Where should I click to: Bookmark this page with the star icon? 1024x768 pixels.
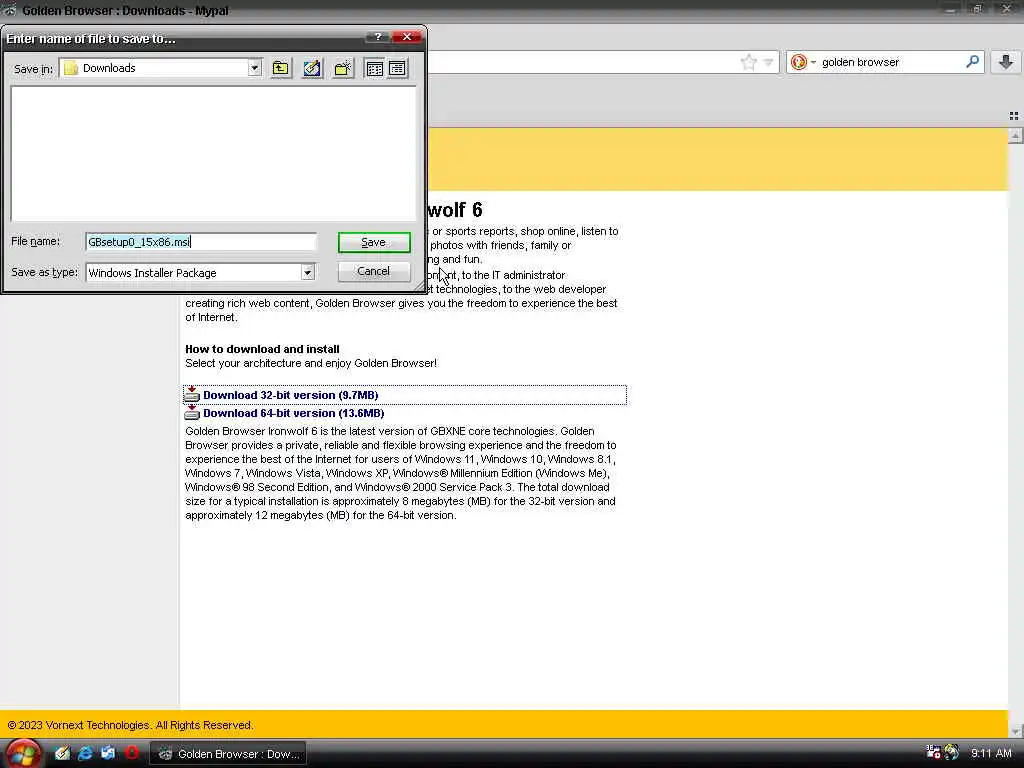(x=748, y=62)
